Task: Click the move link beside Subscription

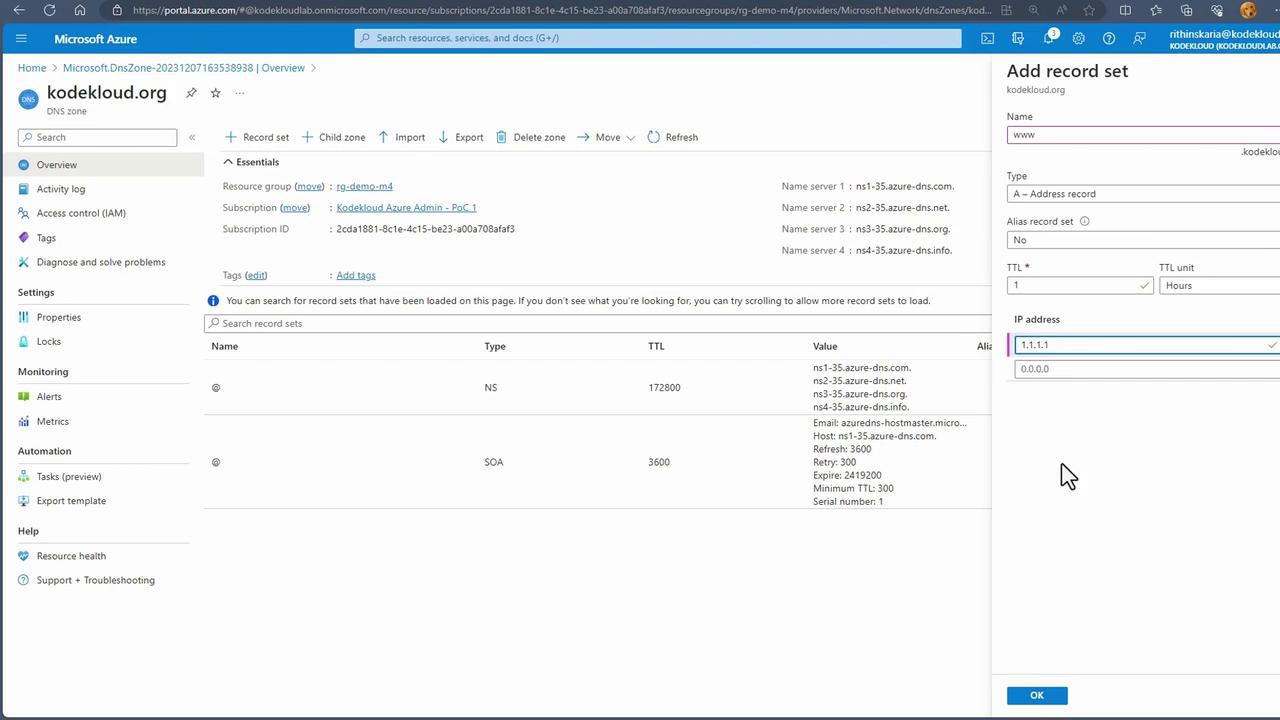Action: pos(294,208)
